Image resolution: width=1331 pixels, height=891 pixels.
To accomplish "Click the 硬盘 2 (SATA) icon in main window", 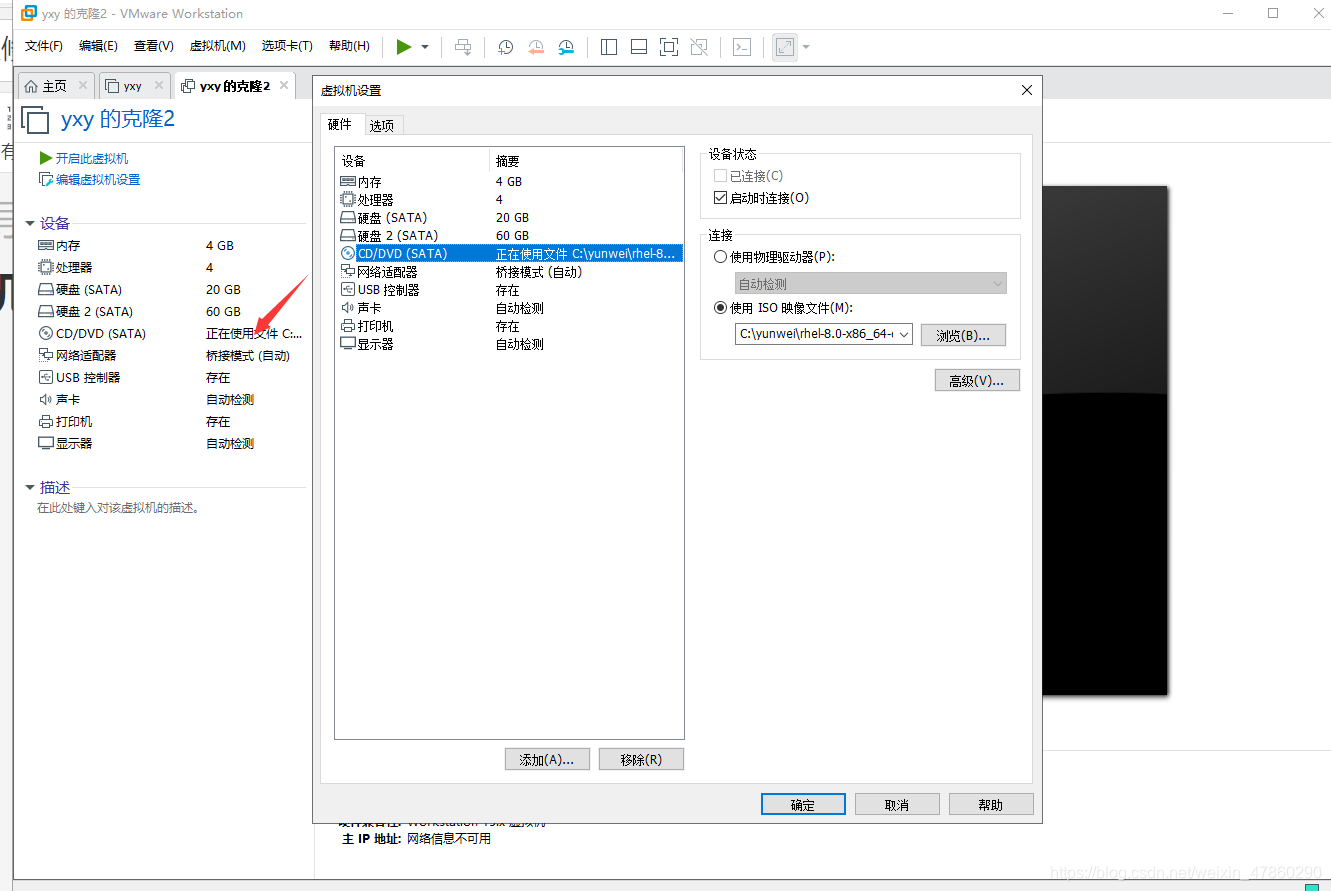I will pos(45,311).
